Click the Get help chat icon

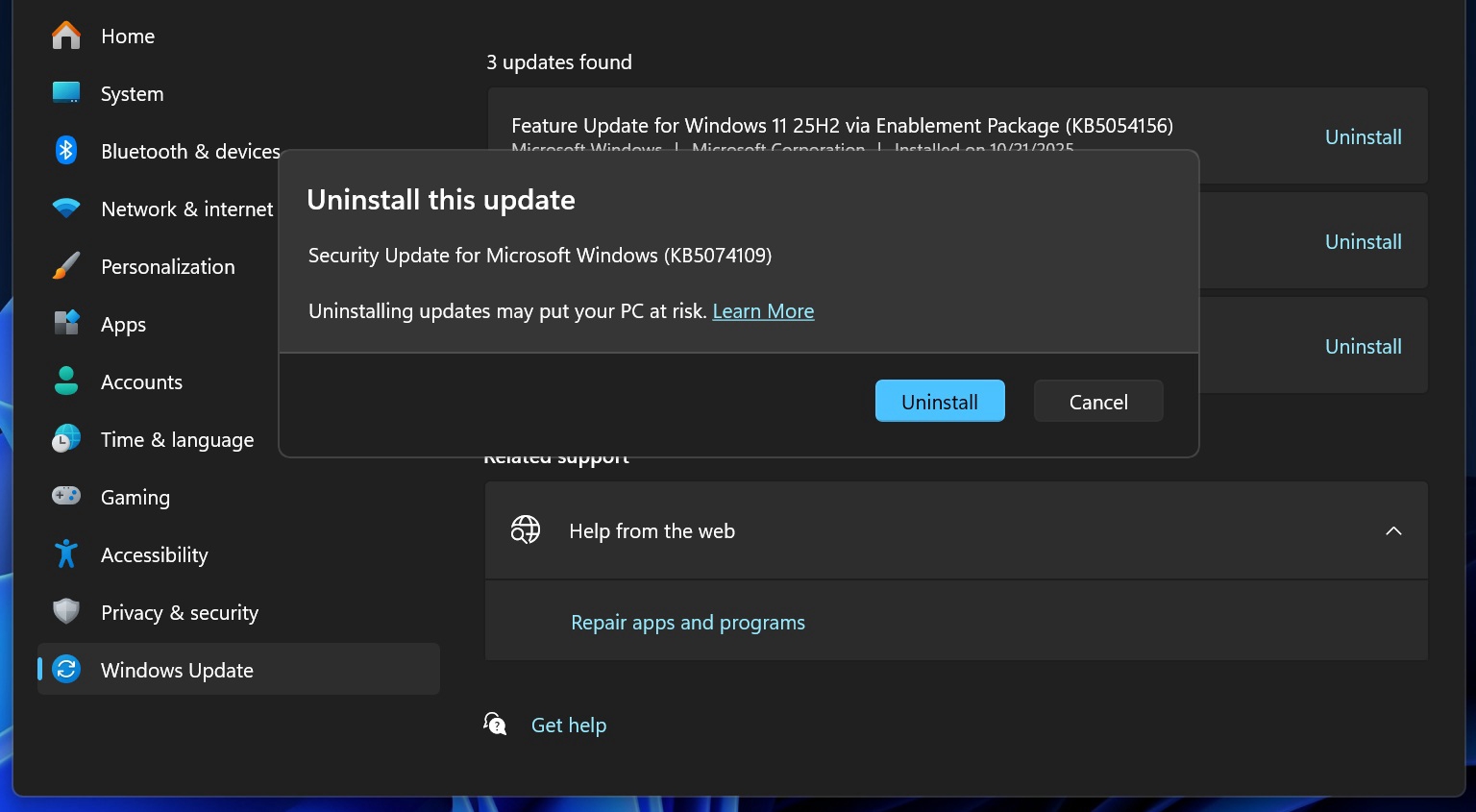point(494,723)
